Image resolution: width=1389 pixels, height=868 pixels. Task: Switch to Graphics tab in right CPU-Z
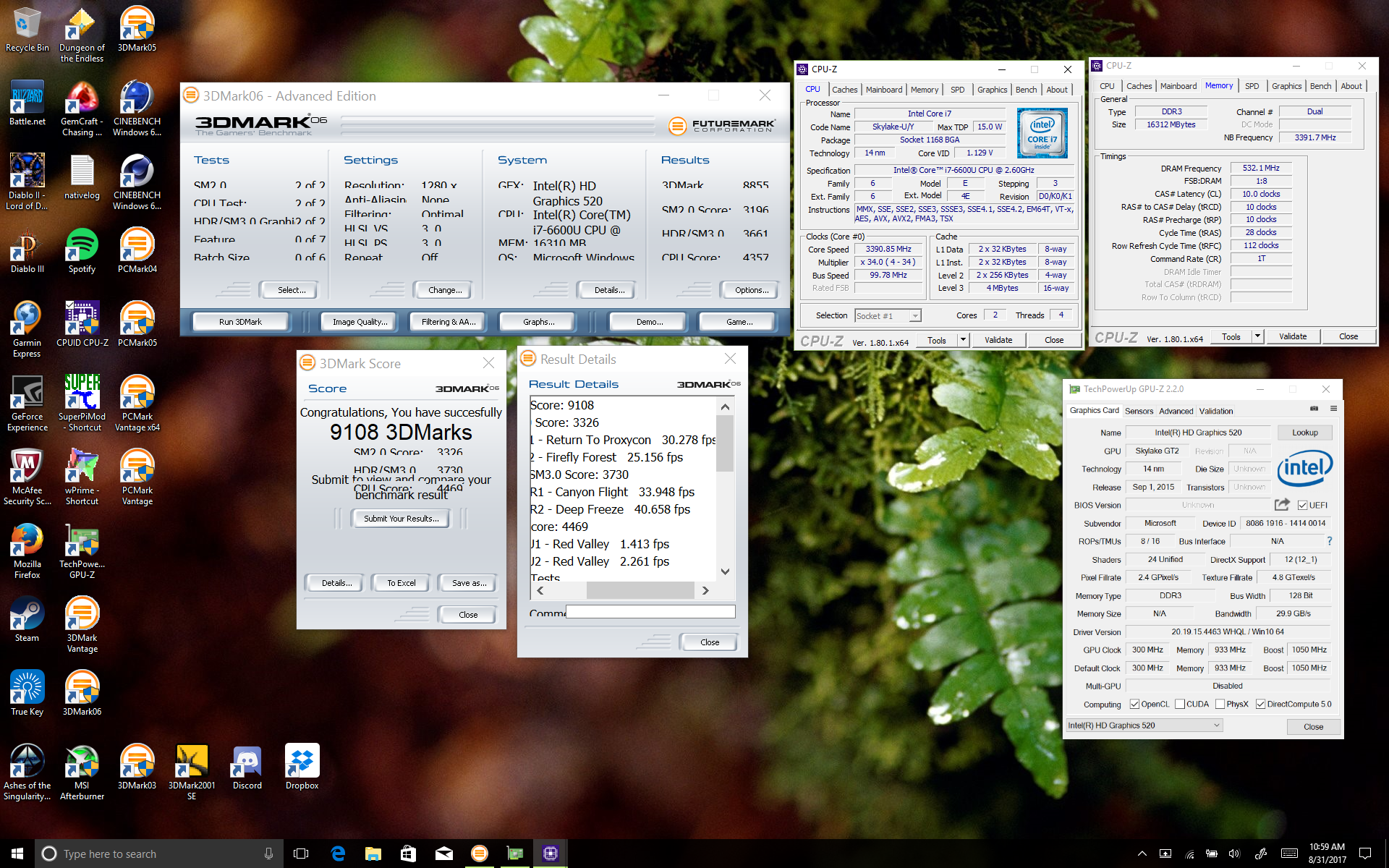[x=1286, y=86]
